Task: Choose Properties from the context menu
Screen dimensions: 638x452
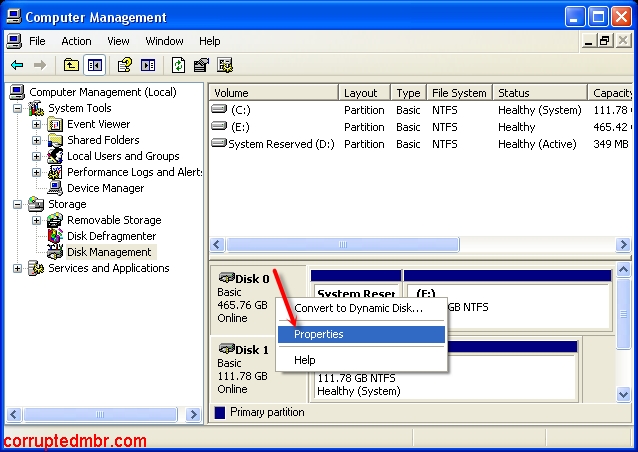Action: pyautogui.click(x=318, y=334)
